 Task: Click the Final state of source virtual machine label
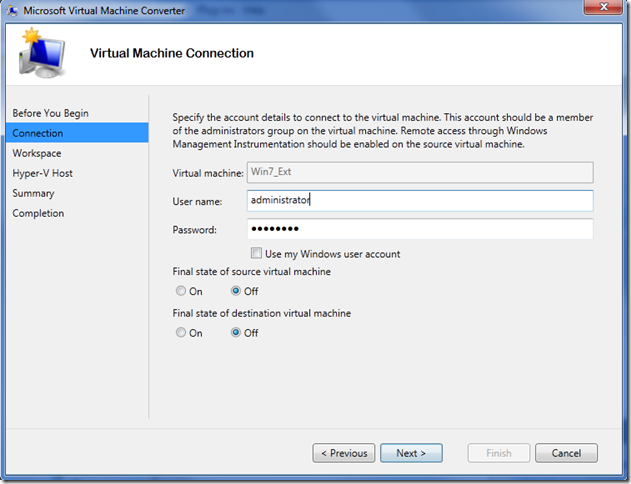(x=252, y=272)
